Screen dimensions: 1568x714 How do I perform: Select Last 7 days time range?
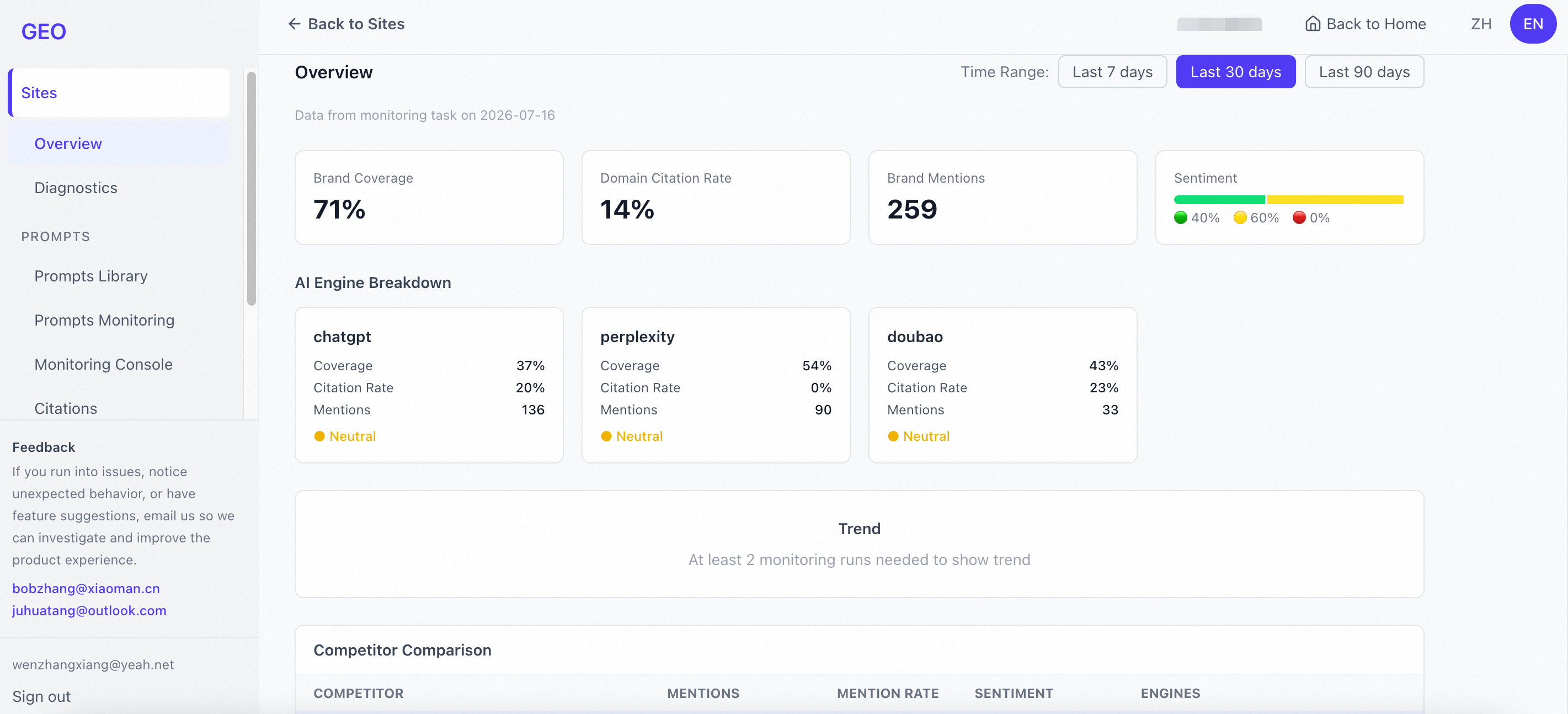(1112, 72)
